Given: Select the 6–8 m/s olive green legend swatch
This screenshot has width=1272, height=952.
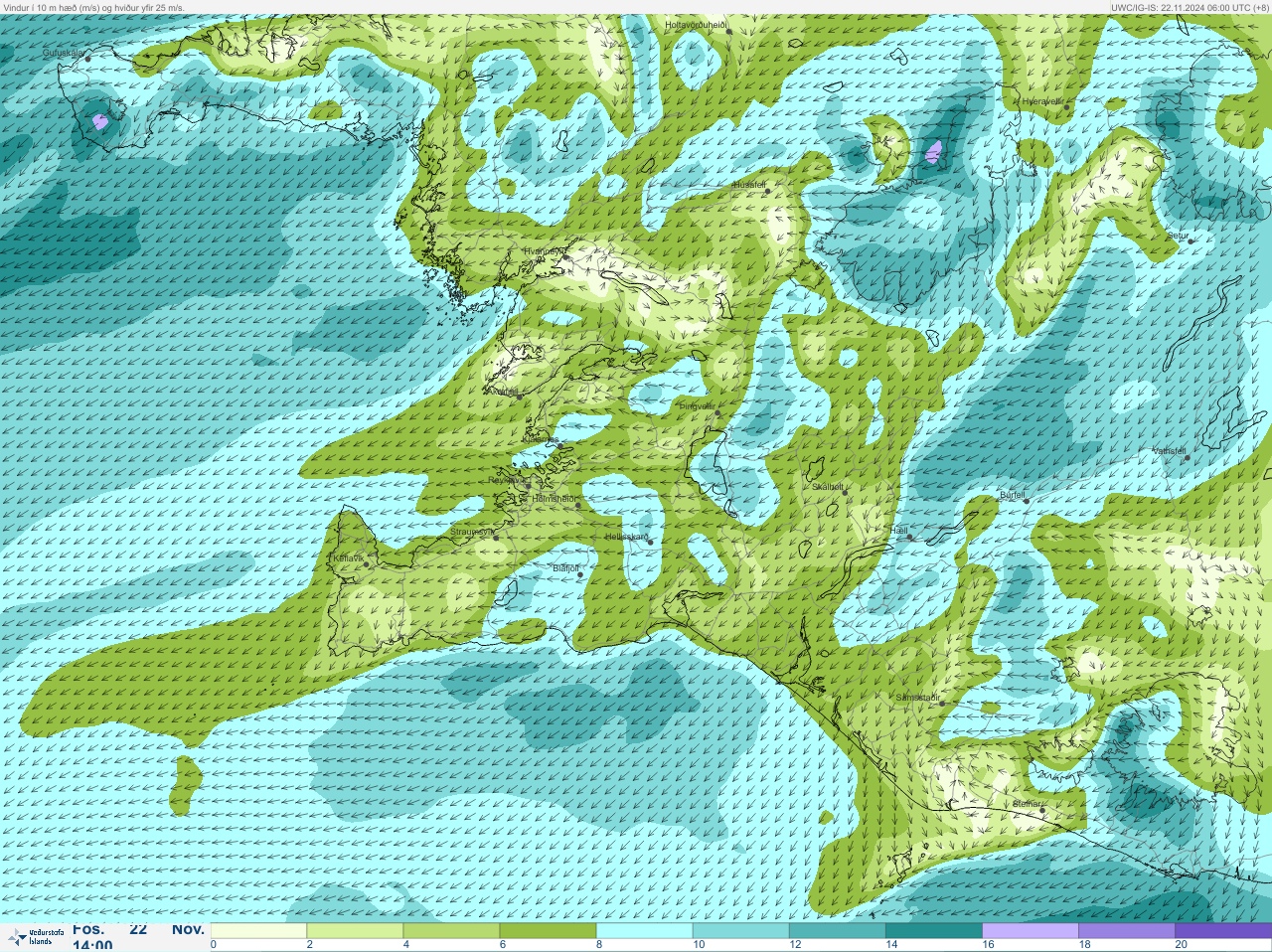Looking at the screenshot, I should pyautogui.click(x=548, y=931).
